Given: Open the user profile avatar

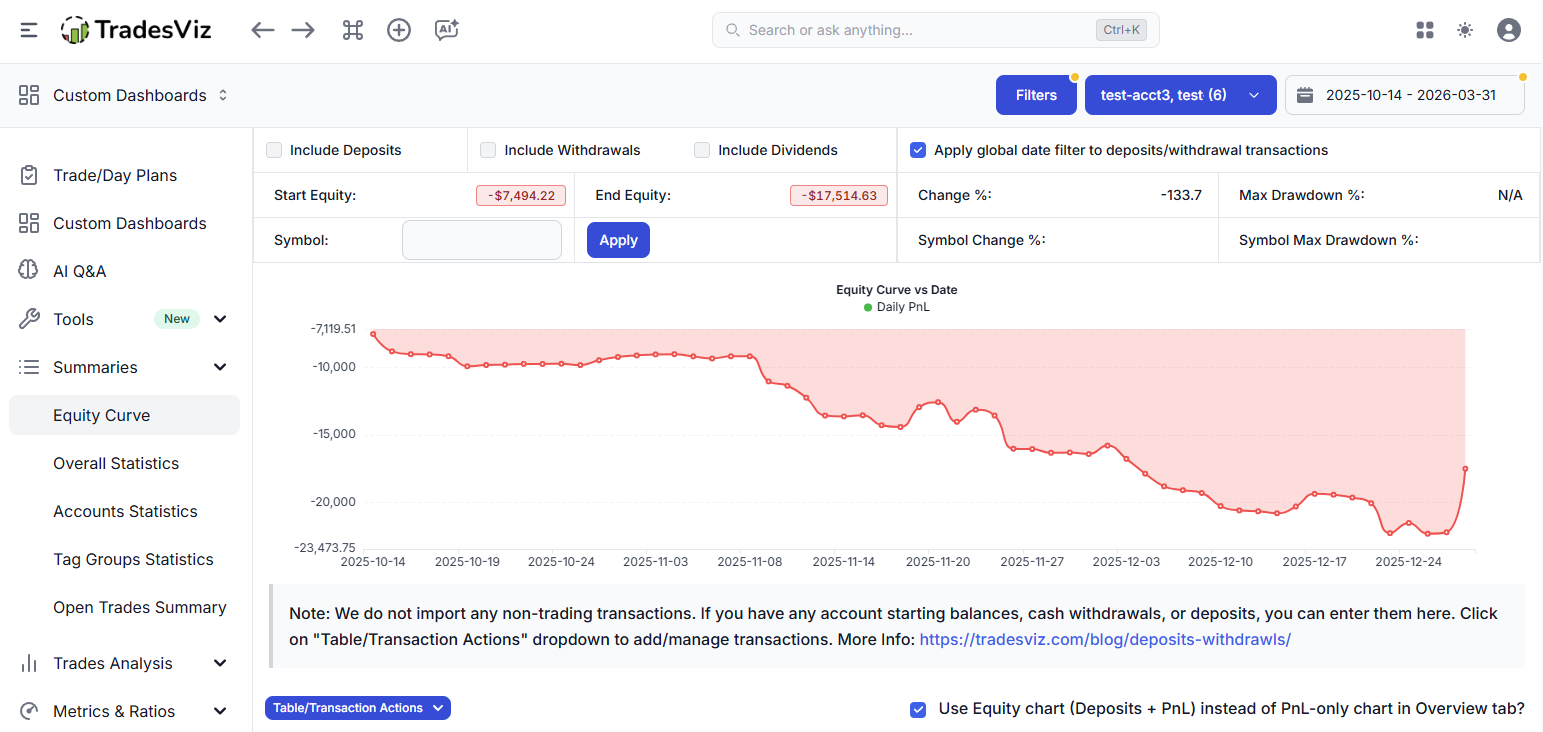Looking at the screenshot, I should pyautogui.click(x=1508, y=30).
